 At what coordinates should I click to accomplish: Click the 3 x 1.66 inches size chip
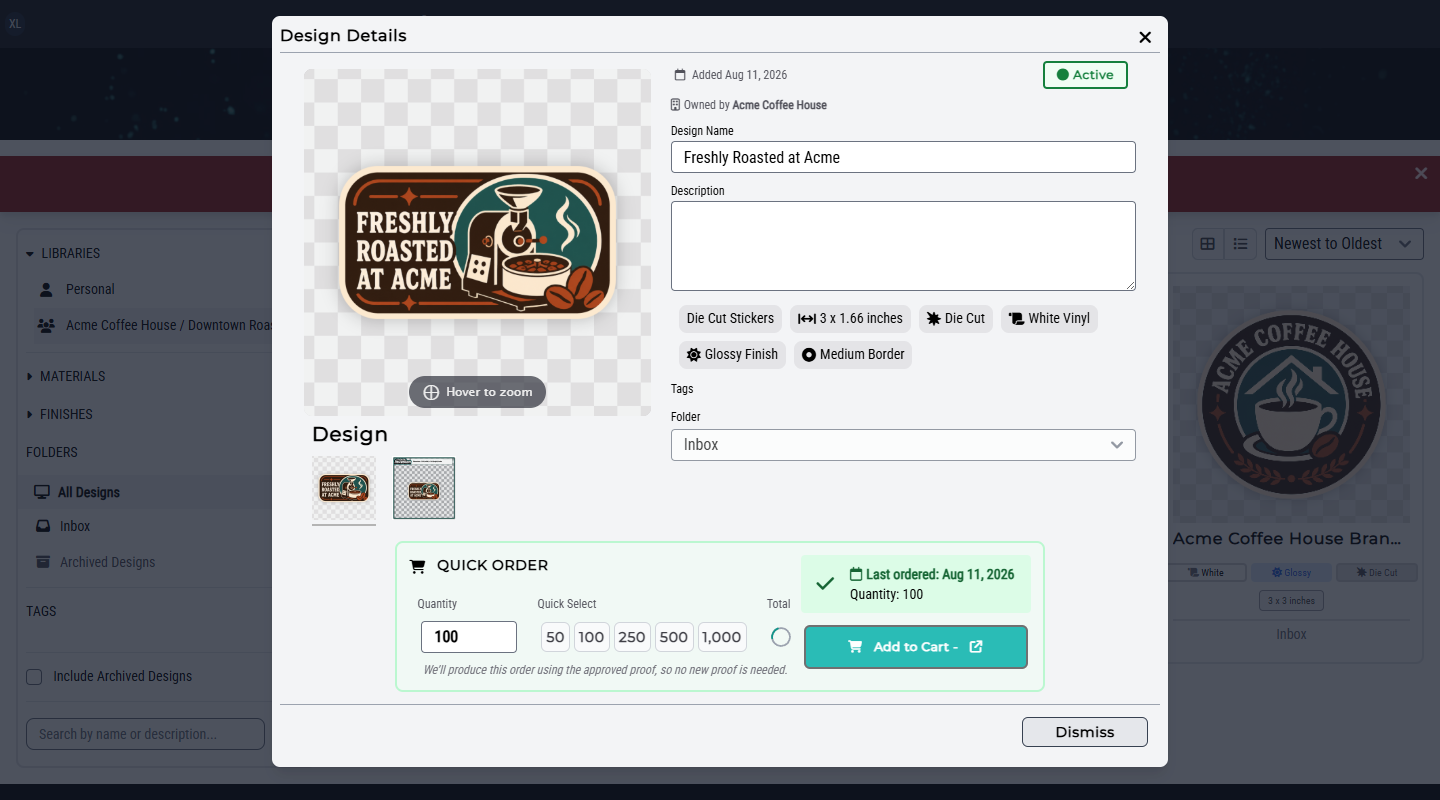coord(850,318)
